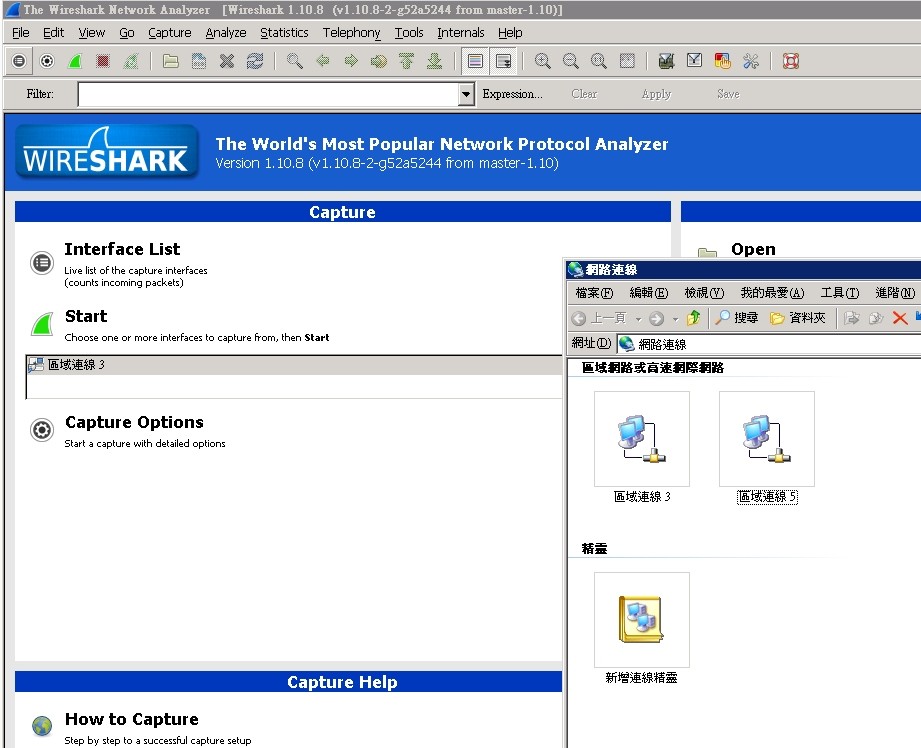Open the Edit display filter icon

pos(694,61)
